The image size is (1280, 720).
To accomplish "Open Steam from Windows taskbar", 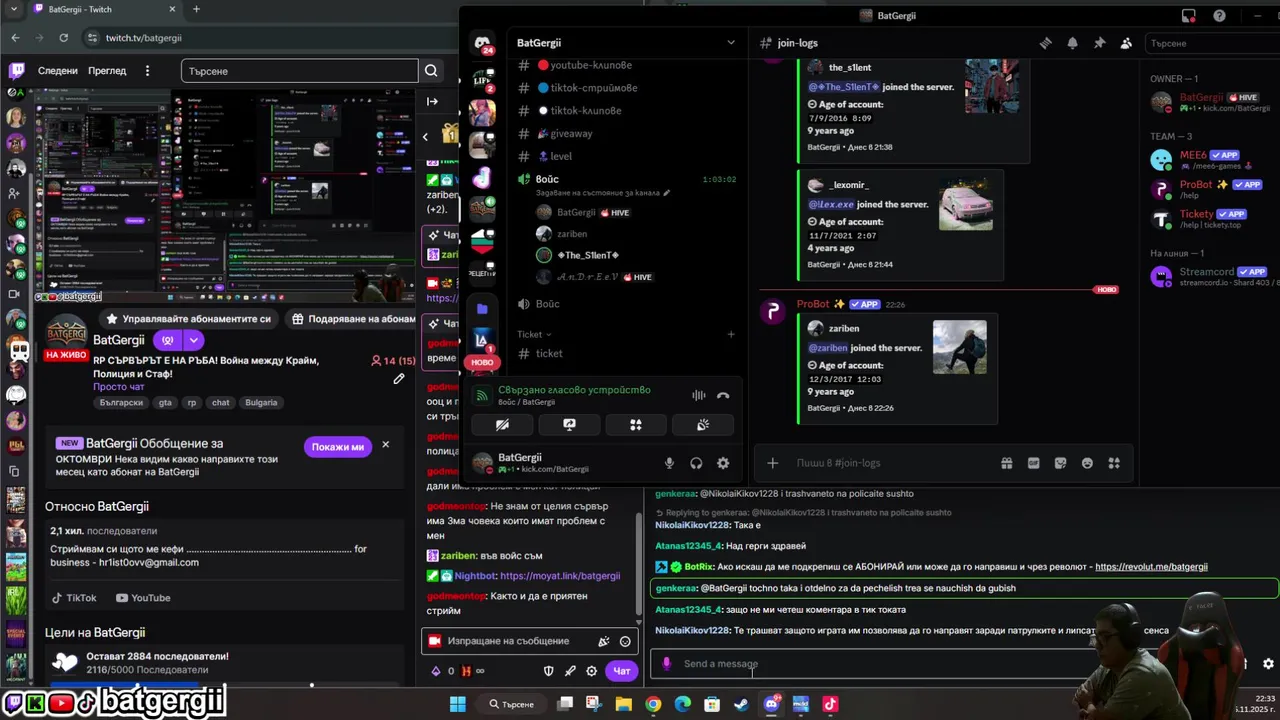I will 741,704.
